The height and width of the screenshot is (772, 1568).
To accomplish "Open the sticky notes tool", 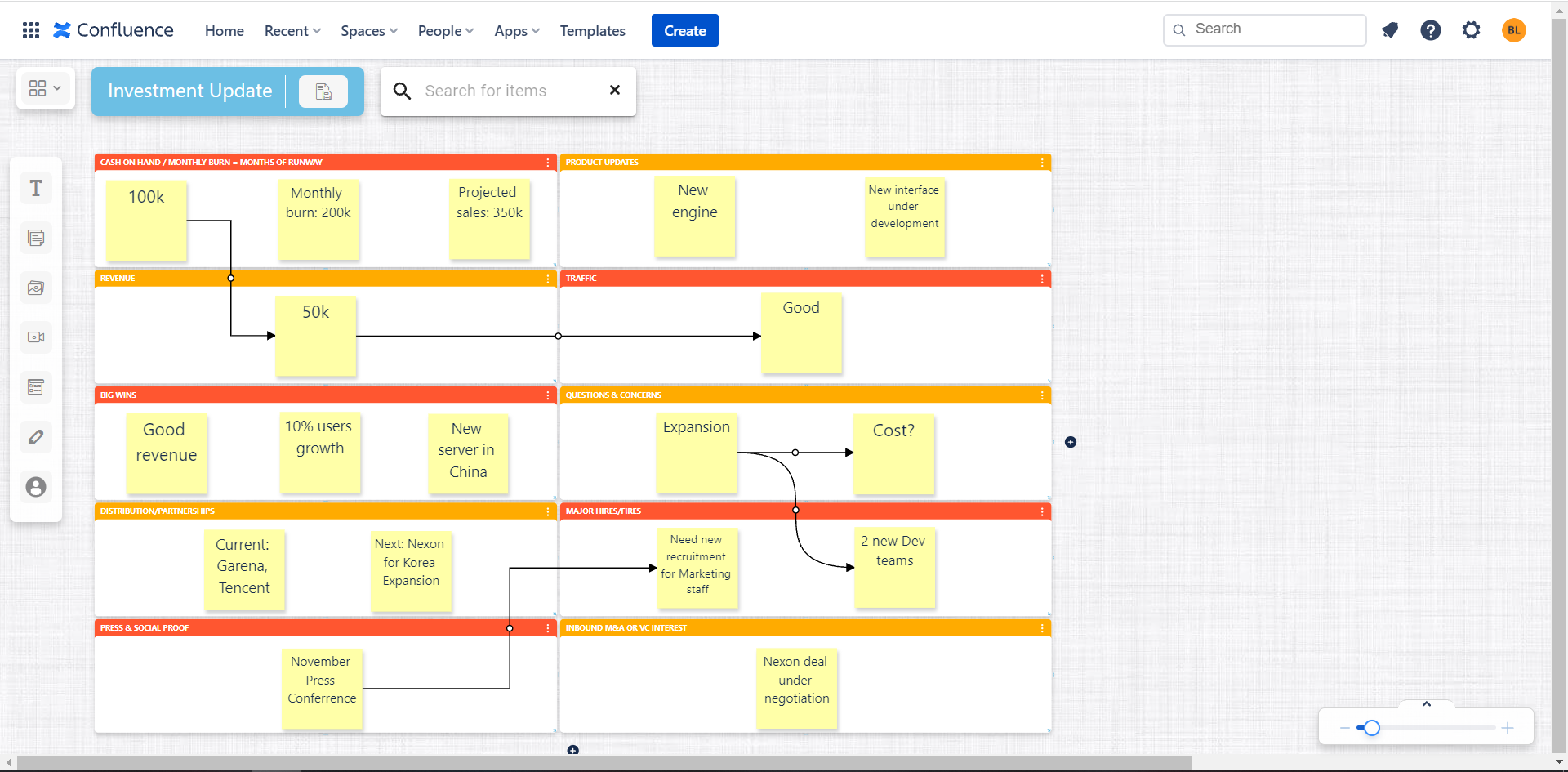I will coord(35,237).
